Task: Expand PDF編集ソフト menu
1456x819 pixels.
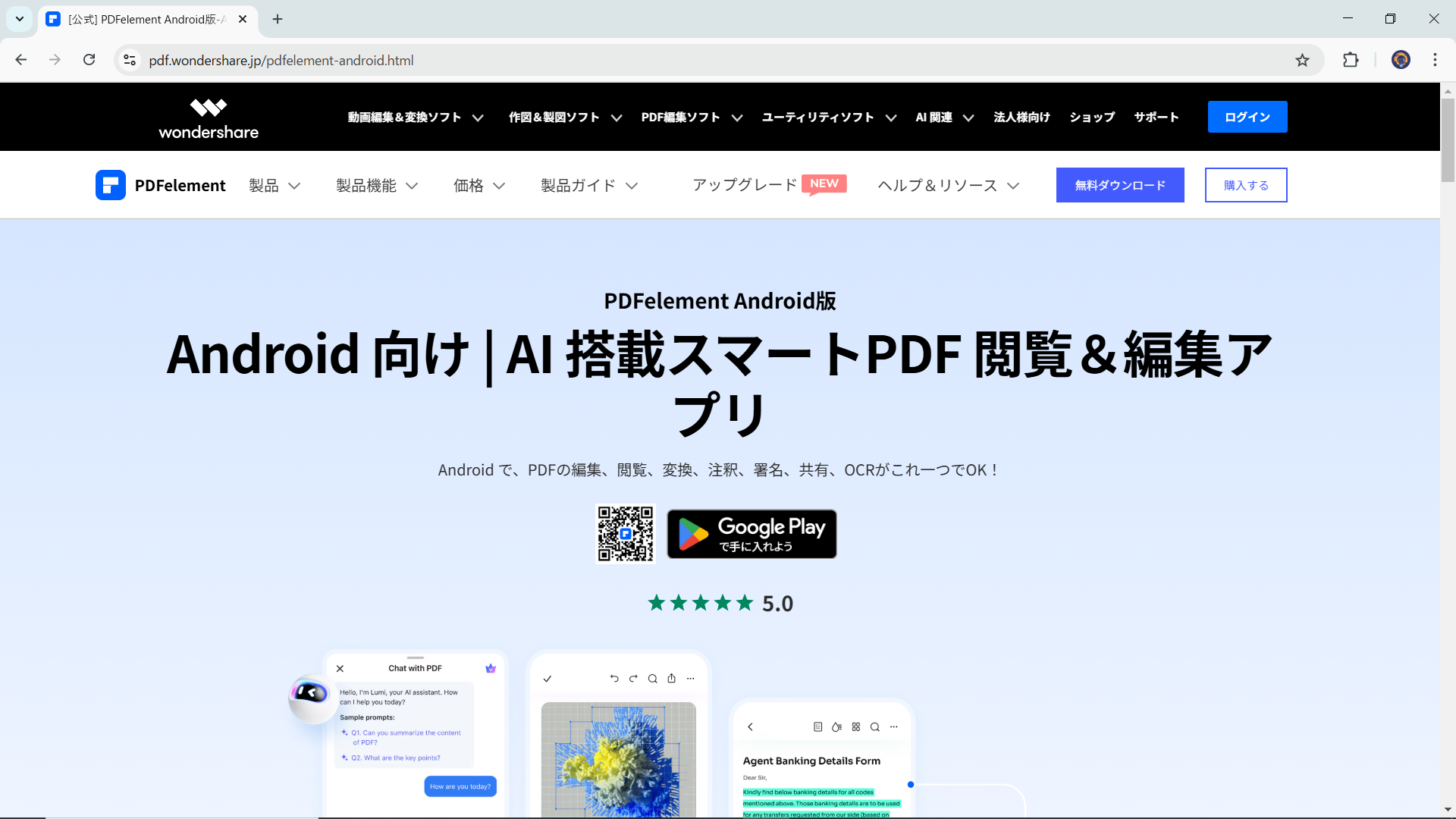Action: [x=692, y=118]
